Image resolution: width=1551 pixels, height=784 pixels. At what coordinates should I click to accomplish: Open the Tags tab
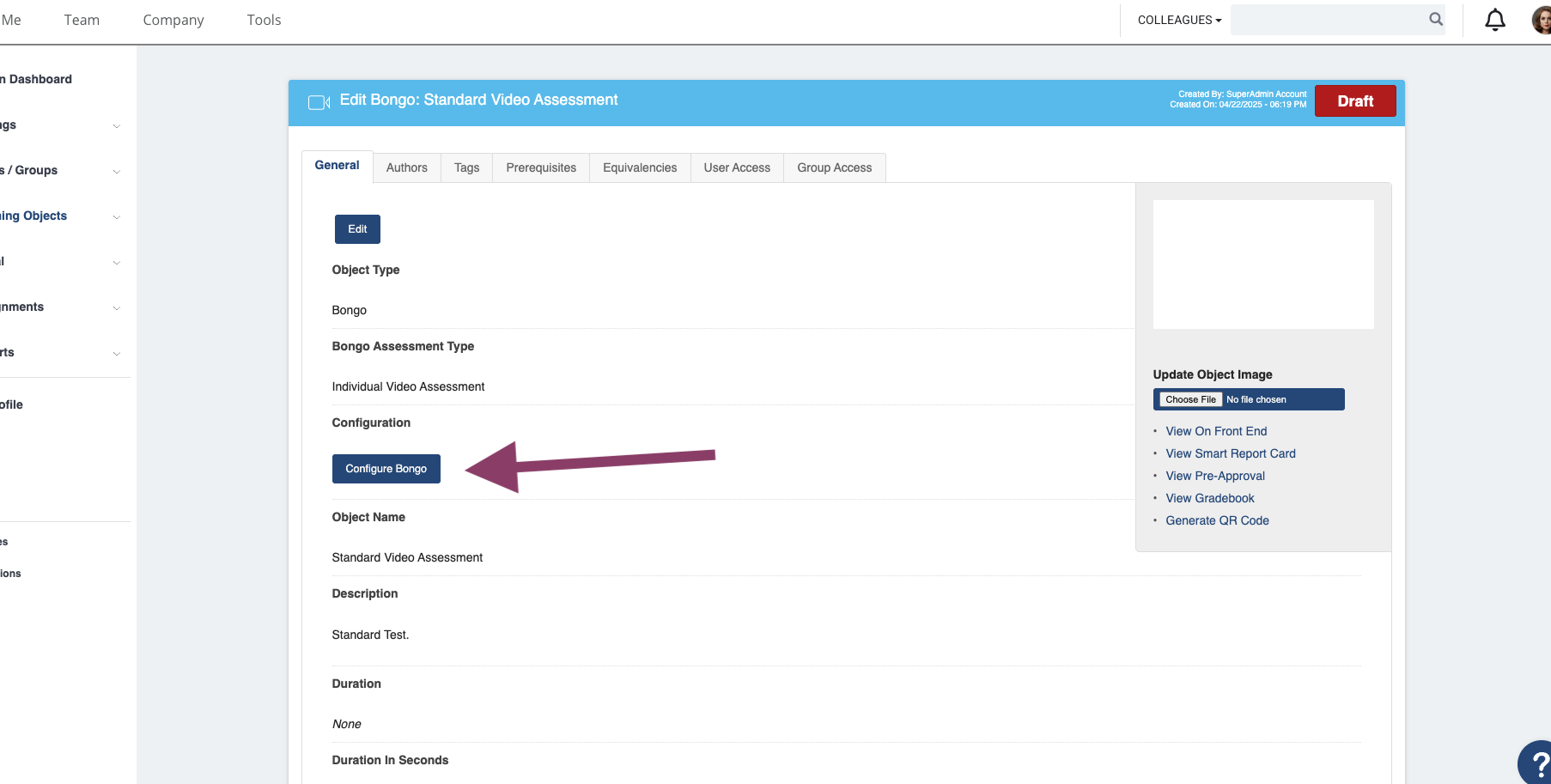[467, 167]
